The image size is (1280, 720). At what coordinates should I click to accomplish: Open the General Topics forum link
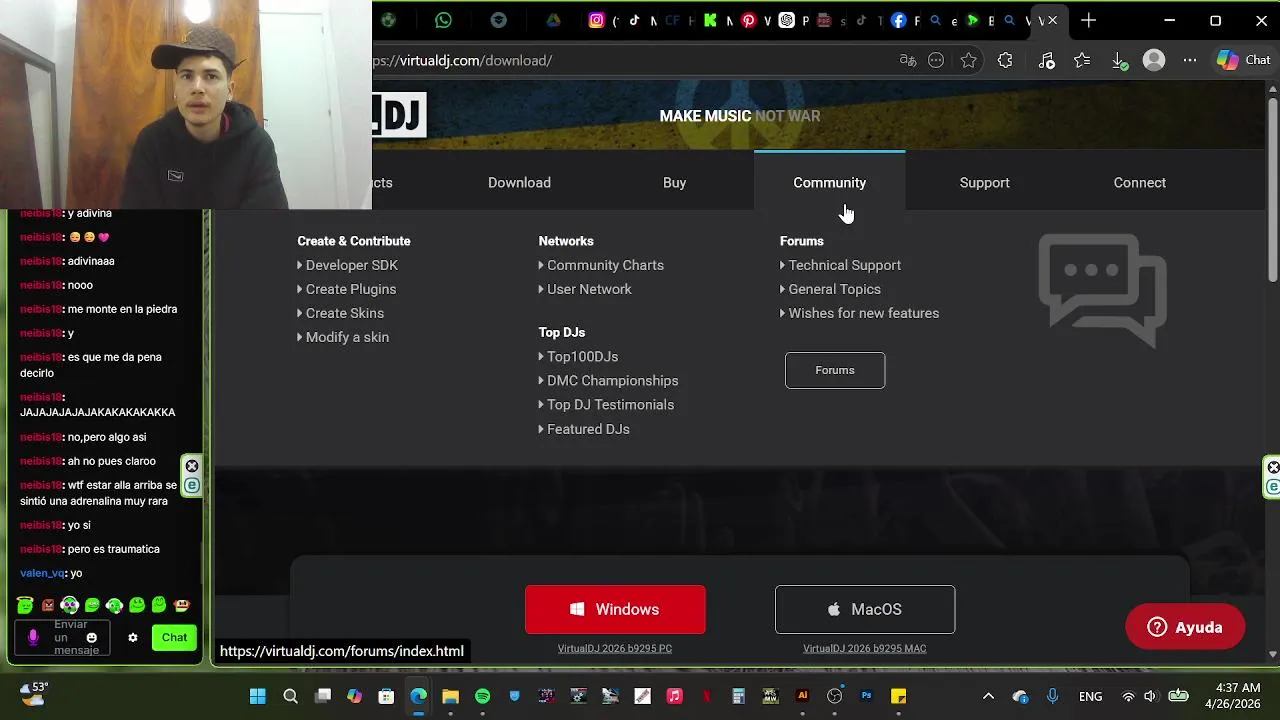[x=833, y=289]
